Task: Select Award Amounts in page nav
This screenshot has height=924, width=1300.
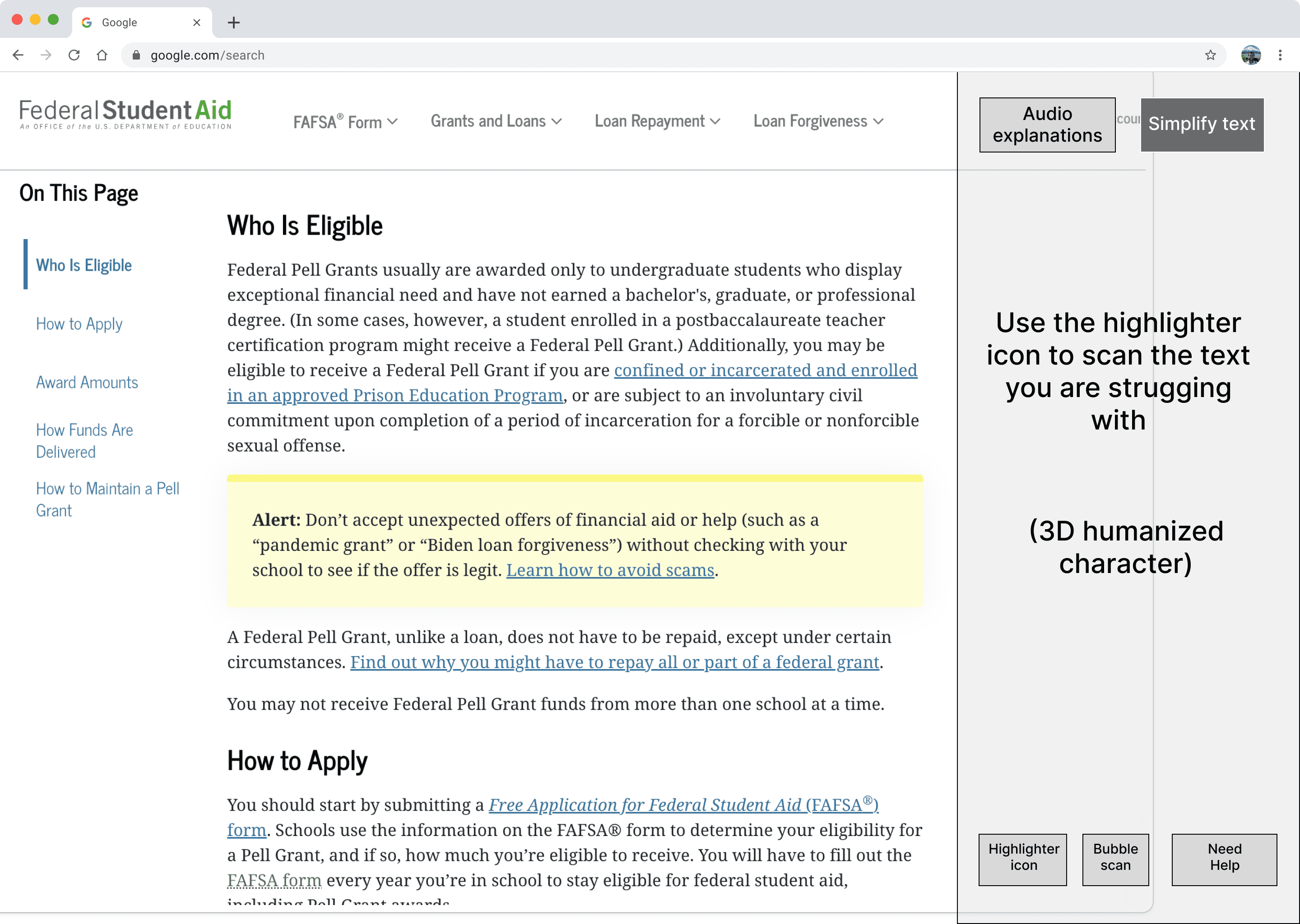Action: pos(87,382)
